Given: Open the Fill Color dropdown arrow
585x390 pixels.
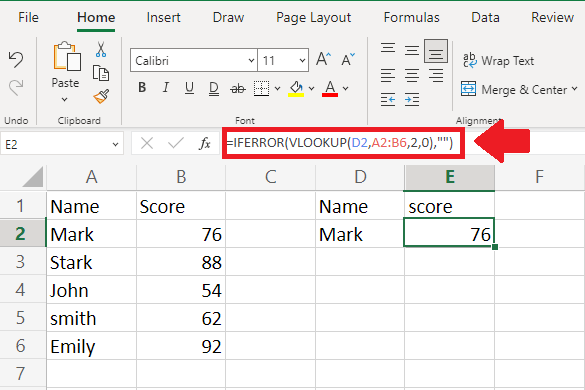Looking at the screenshot, I should (x=312, y=88).
